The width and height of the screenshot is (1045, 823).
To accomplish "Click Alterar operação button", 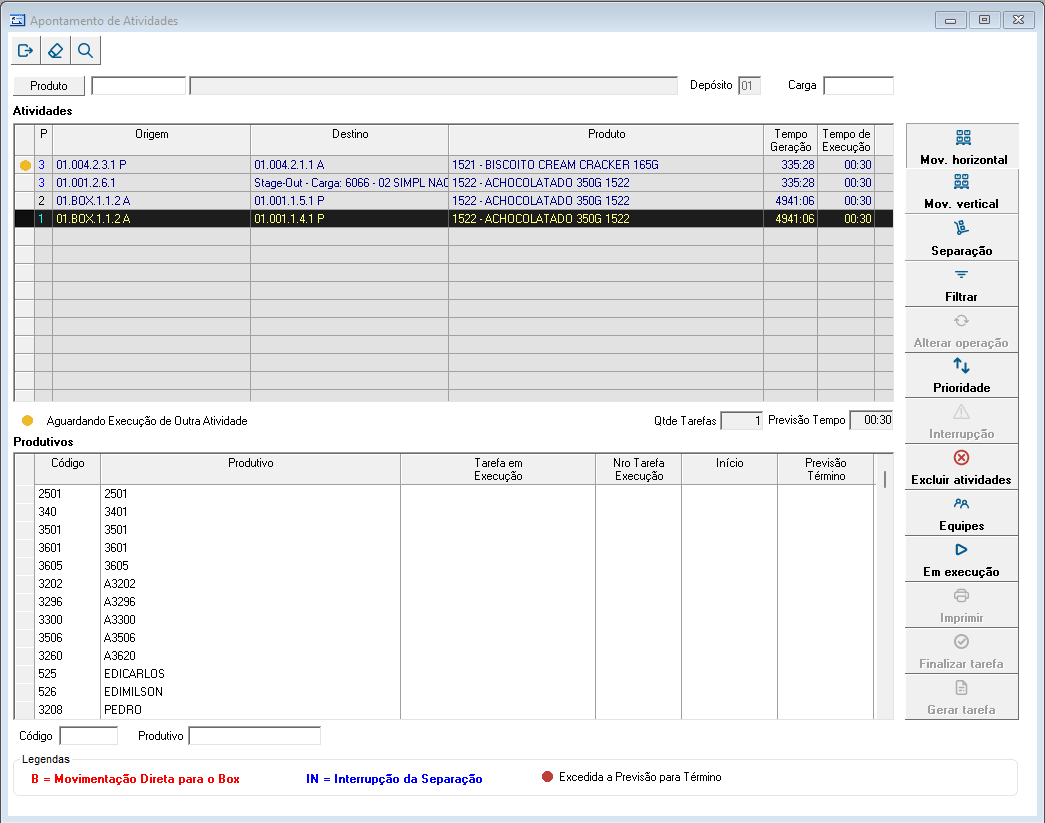I will point(962,330).
